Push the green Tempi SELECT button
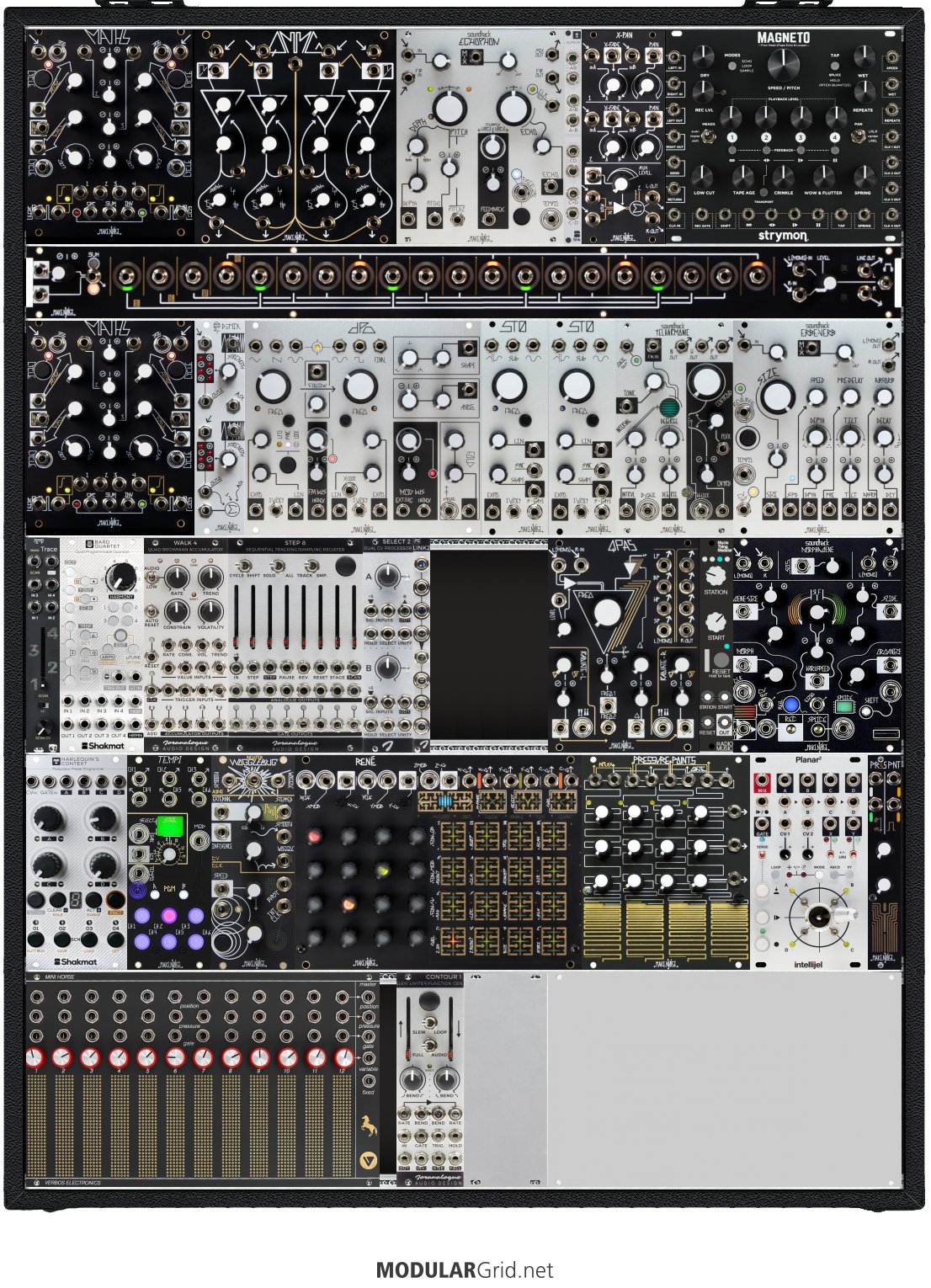Viewport: 931px width, 1288px height. click(171, 825)
